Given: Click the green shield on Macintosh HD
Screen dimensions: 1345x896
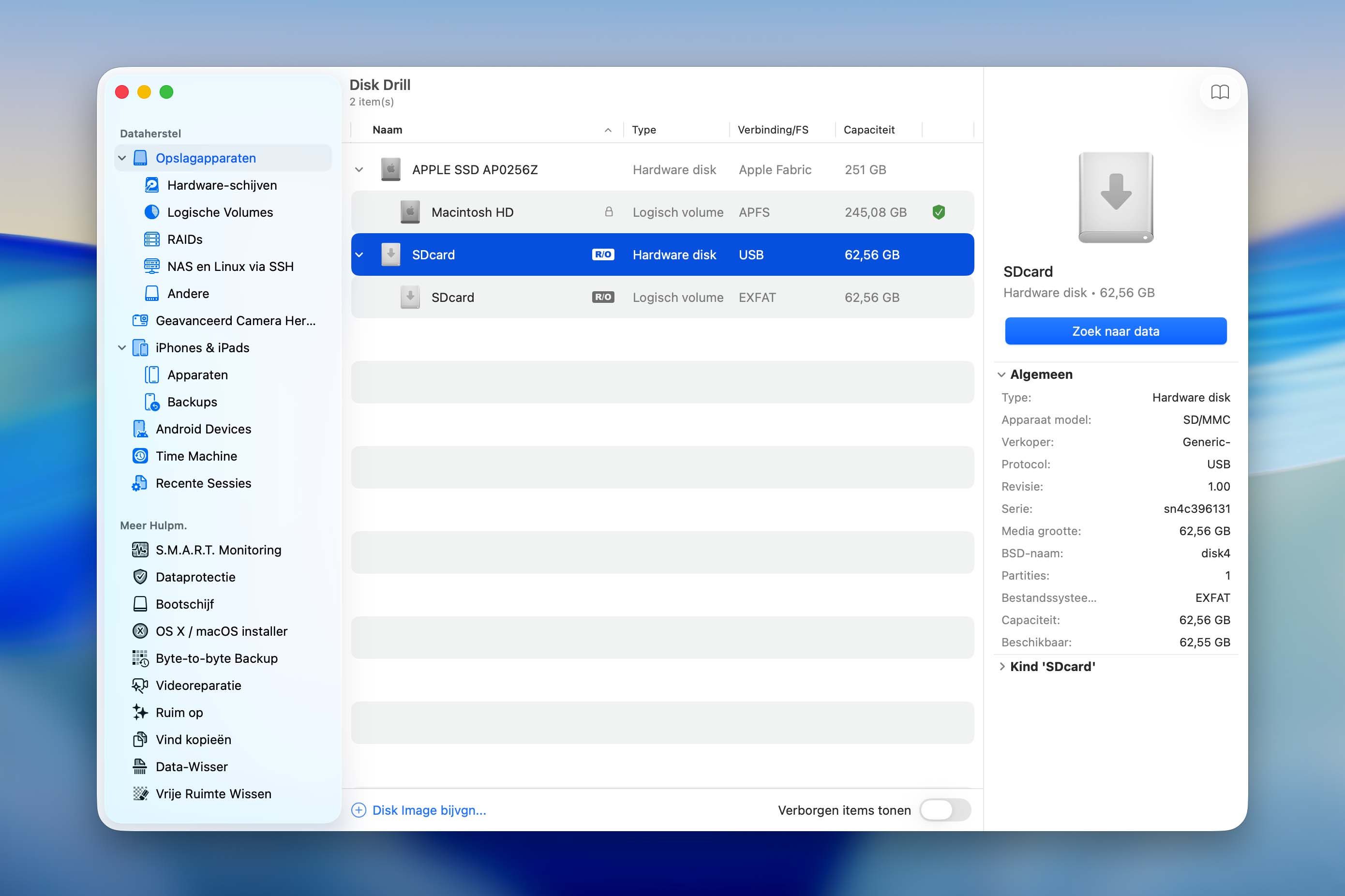Looking at the screenshot, I should click(x=939, y=212).
